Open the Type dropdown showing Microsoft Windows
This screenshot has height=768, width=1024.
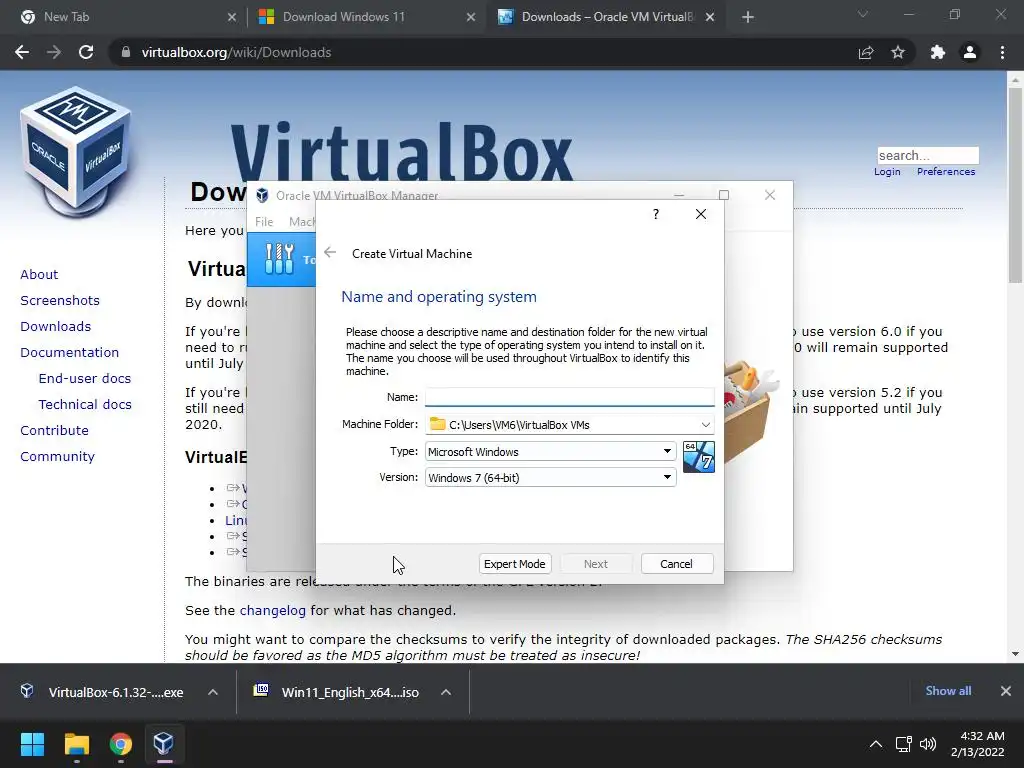551,451
